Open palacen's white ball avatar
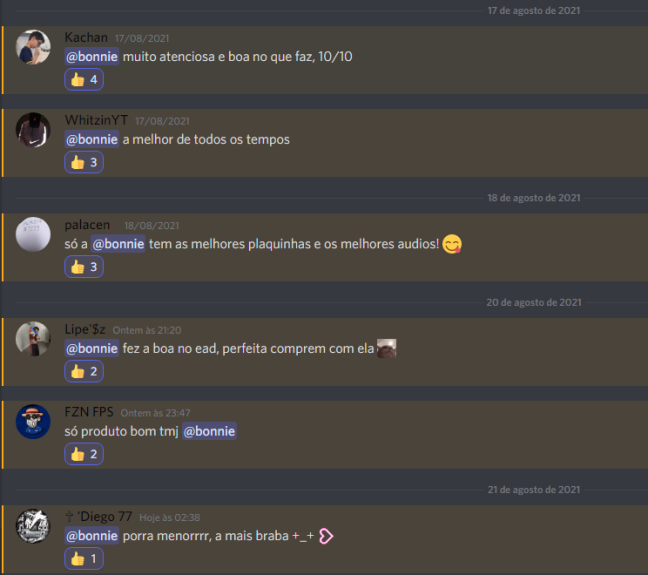 coord(33,234)
